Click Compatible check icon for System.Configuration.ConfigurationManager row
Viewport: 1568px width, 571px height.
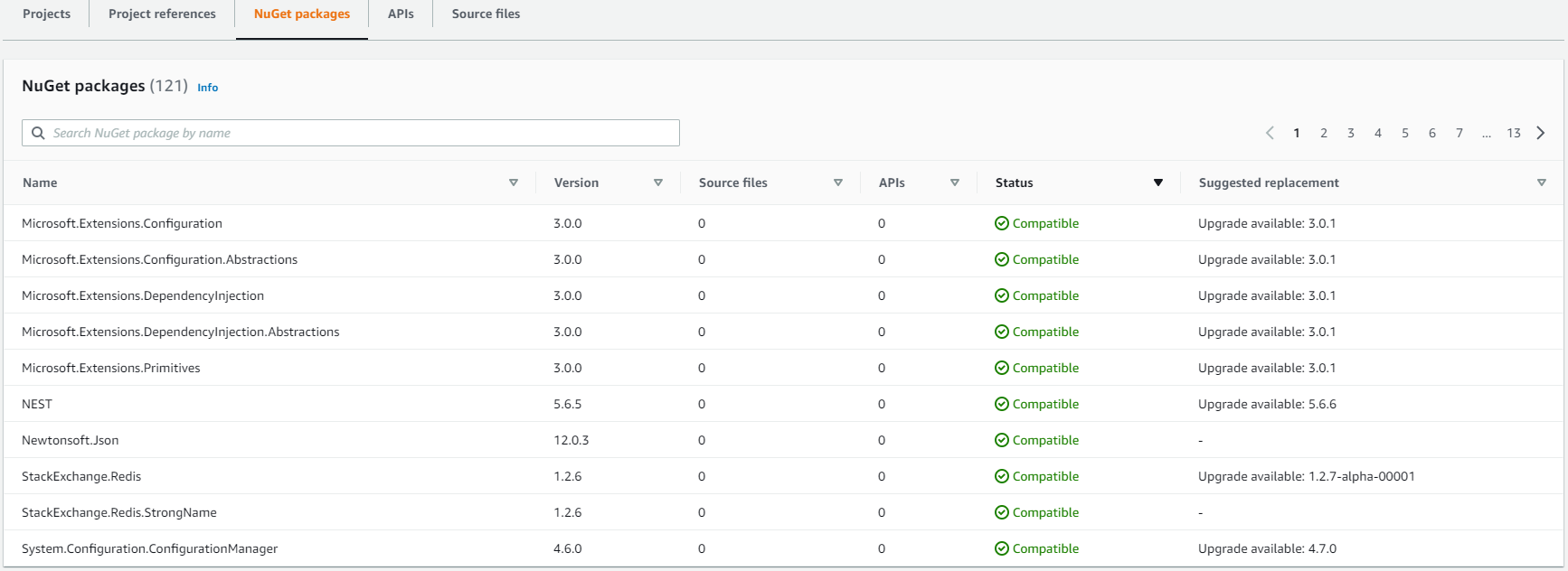[x=1002, y=548]
